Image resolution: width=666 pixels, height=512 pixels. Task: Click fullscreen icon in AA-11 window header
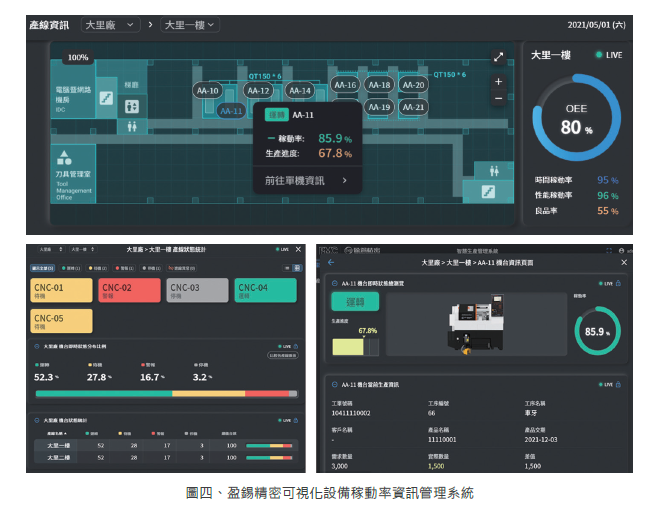click(x=609, y=250)
